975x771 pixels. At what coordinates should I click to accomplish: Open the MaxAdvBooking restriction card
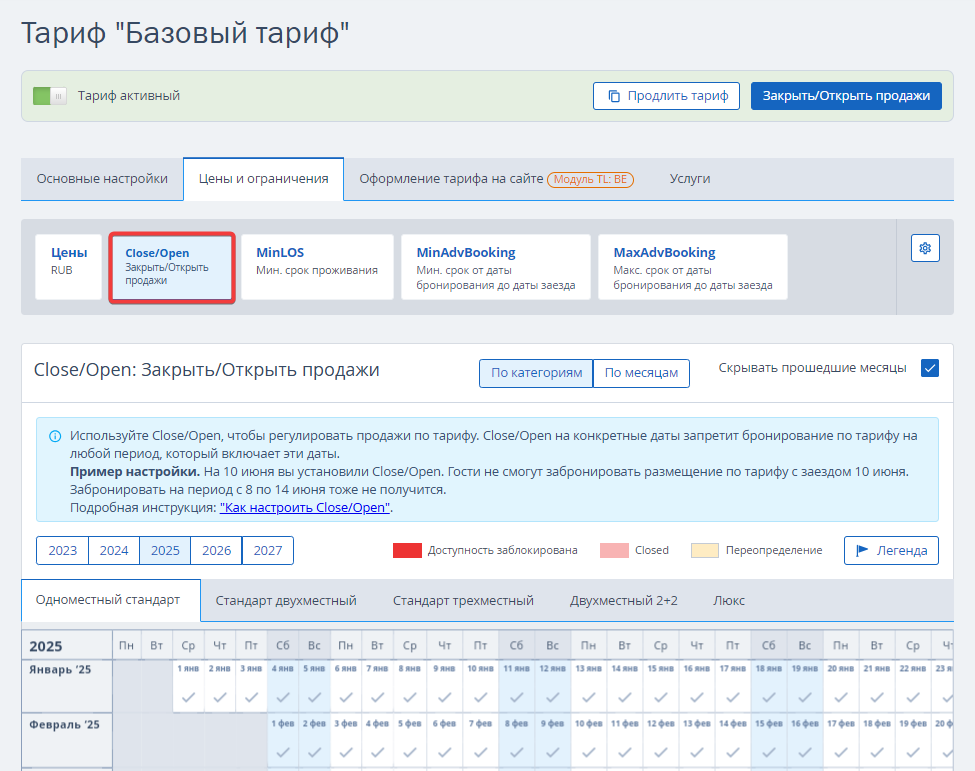point(692,267)
